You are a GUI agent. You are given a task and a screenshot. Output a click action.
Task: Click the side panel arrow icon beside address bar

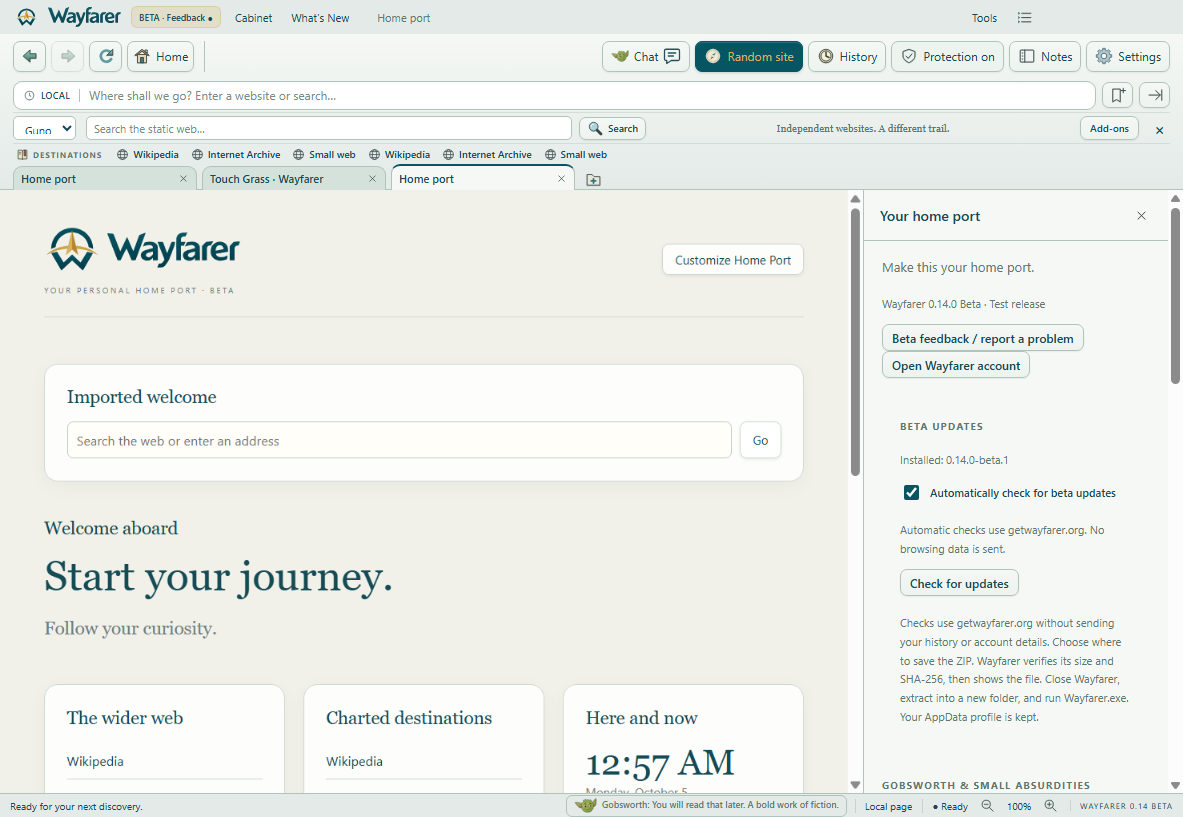tap(1154, 95)
